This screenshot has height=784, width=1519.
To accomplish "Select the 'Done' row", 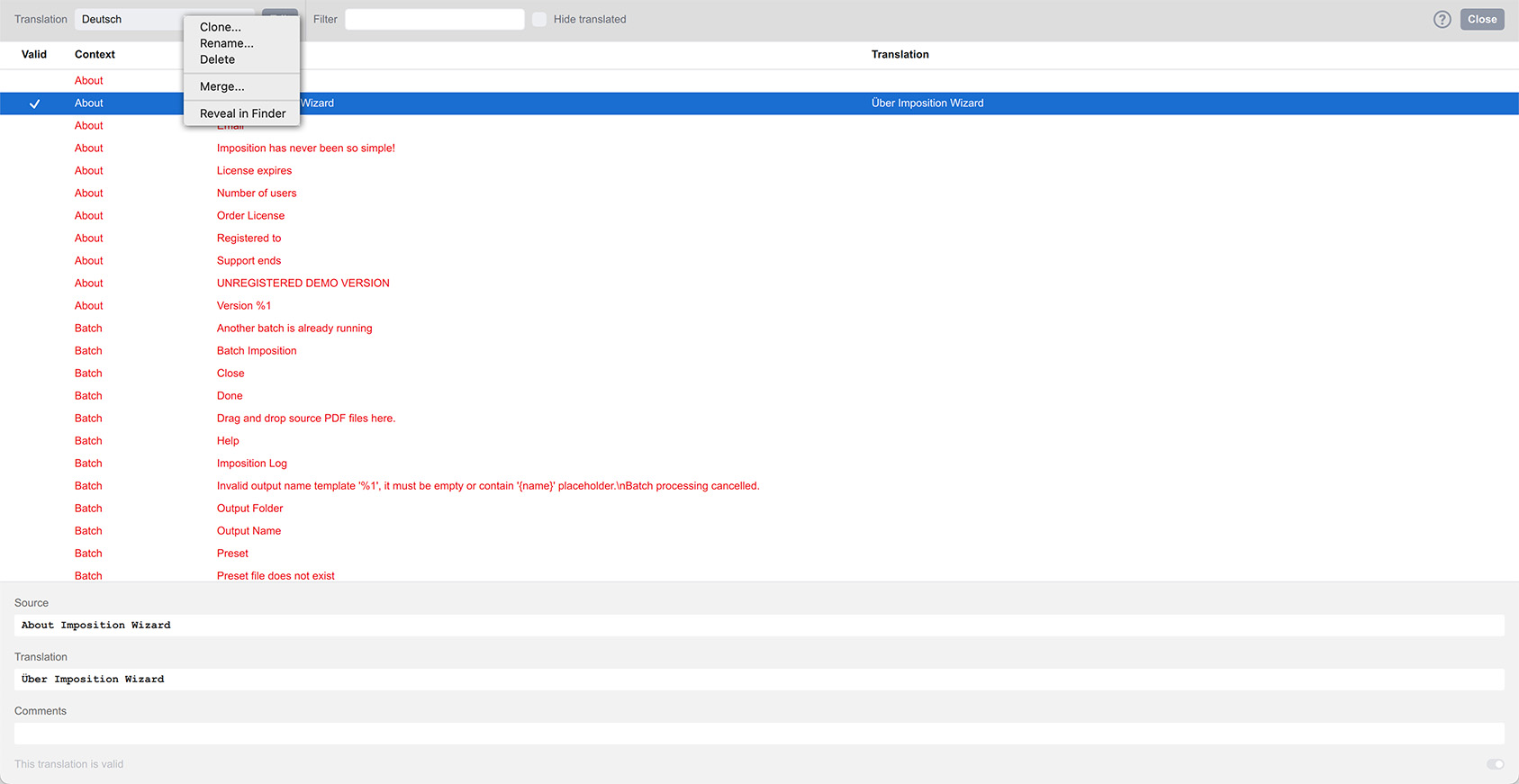I will click(759, 396).
